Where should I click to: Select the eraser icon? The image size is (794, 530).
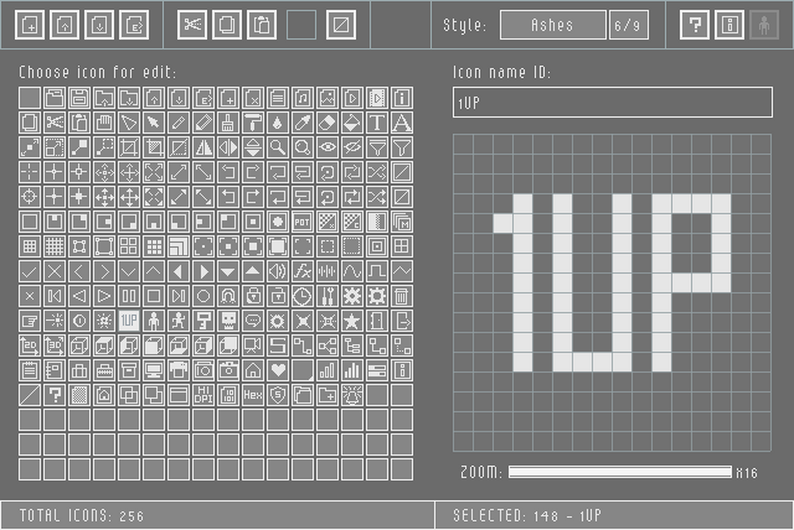[327, 123]
